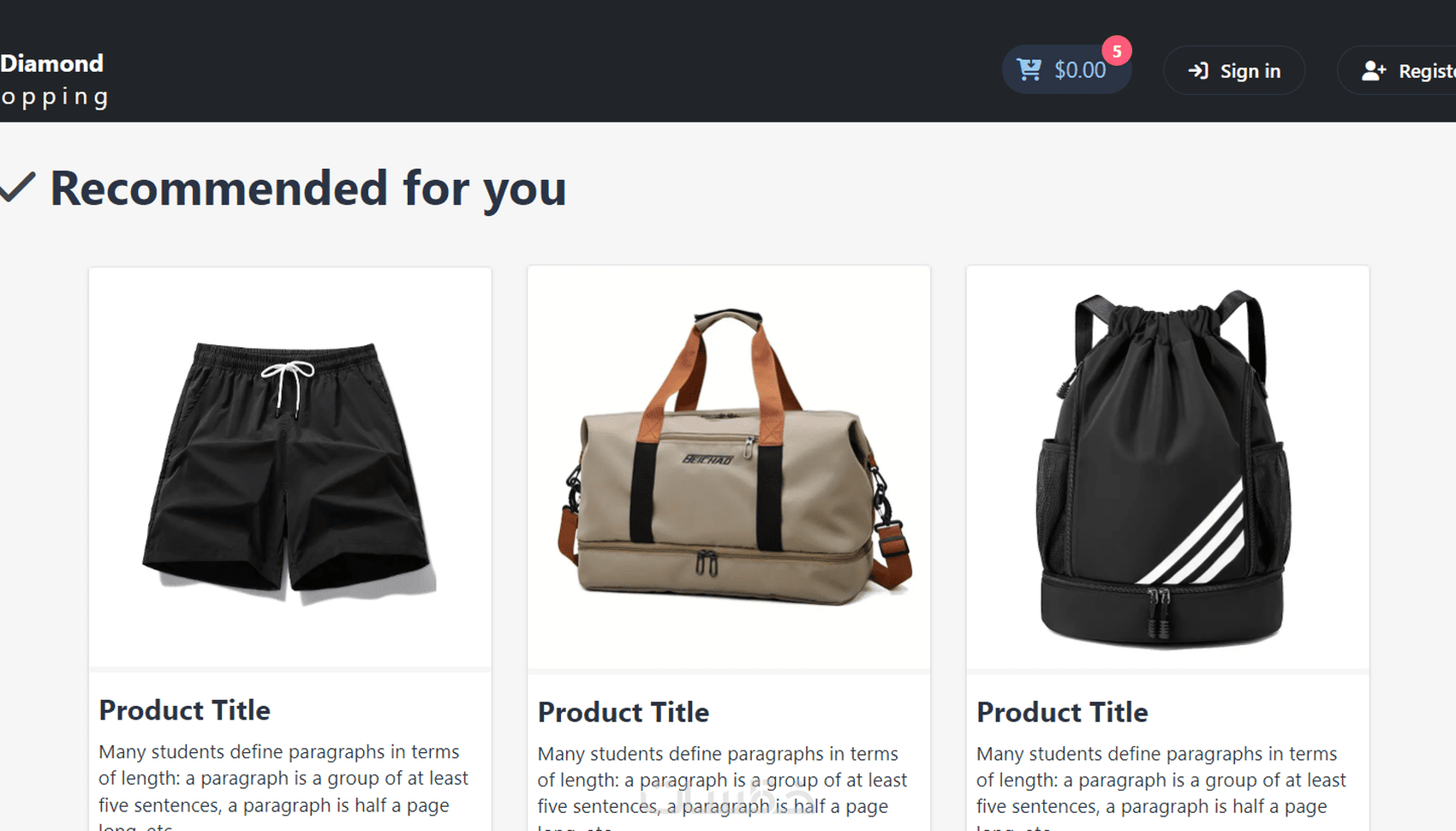Open the black drawstring backpack image
The height and width of the screenshot is (831, 1456).
pyautogui.click(x=1167, y=468)
